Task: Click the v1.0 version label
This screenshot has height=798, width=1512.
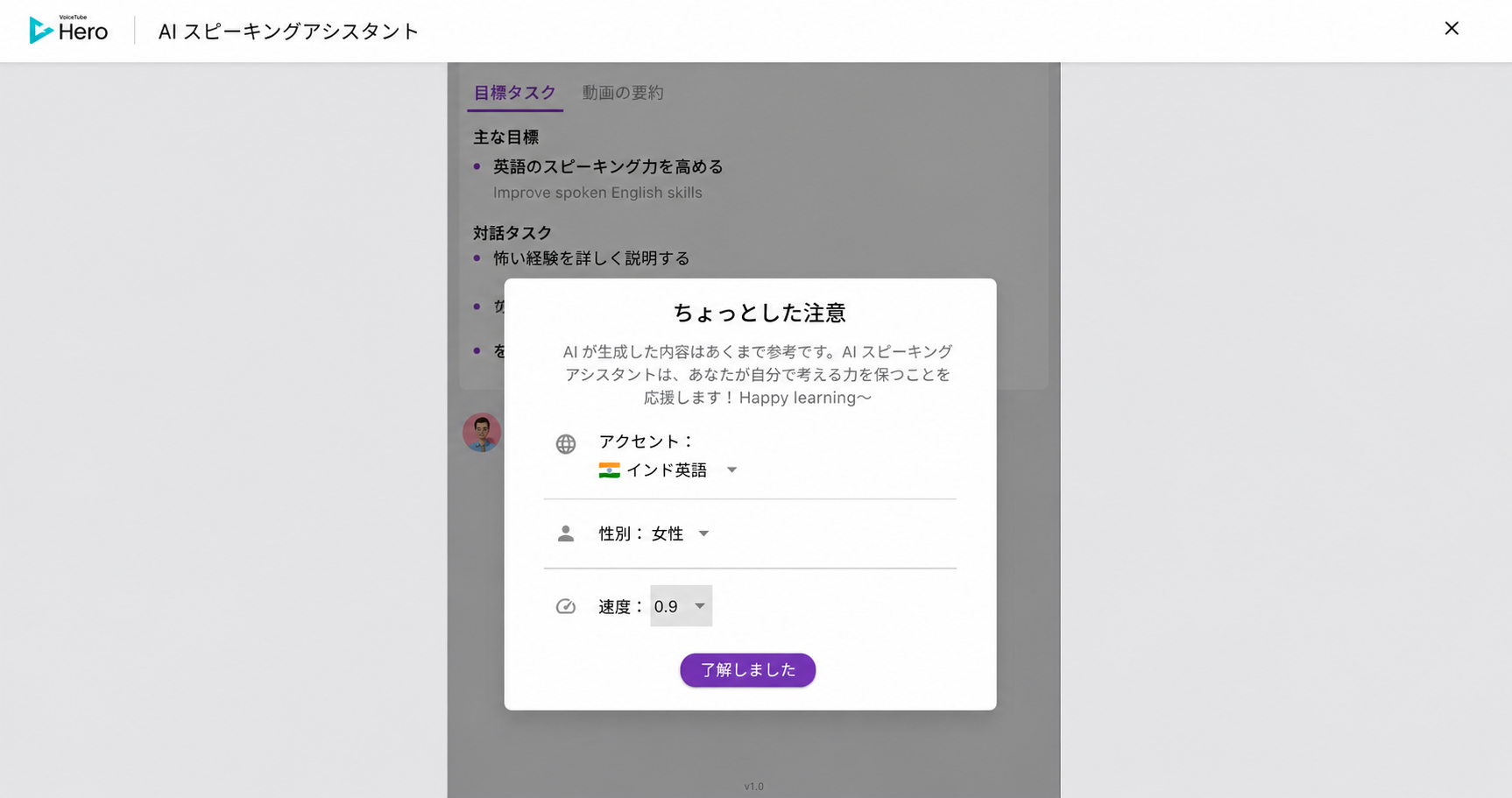Action: click(753, 787)
